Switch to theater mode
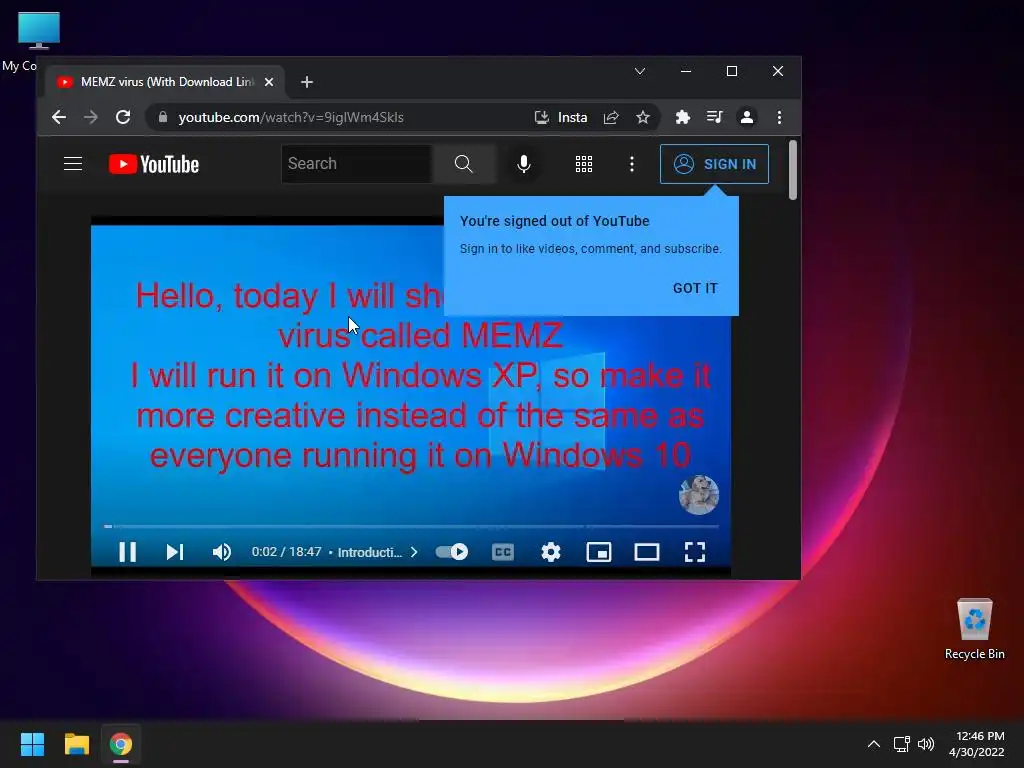This screenshot has height=768, width=1024. point(647,552)
